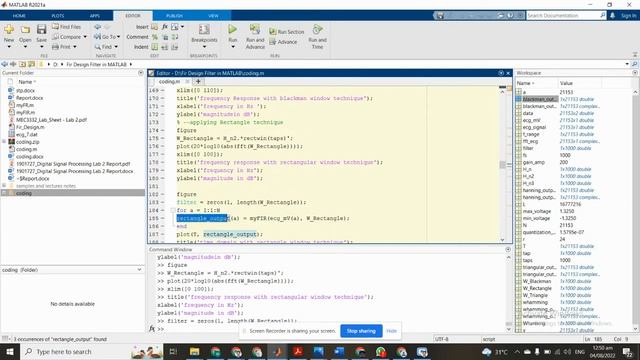Open Current Folder panel actions menu

click(141, 73)
